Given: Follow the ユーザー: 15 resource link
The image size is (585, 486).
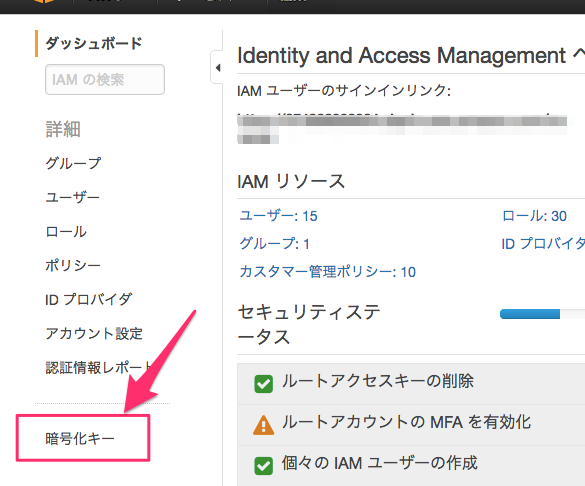Looking at the screenshot, I should tap(278, 216).
